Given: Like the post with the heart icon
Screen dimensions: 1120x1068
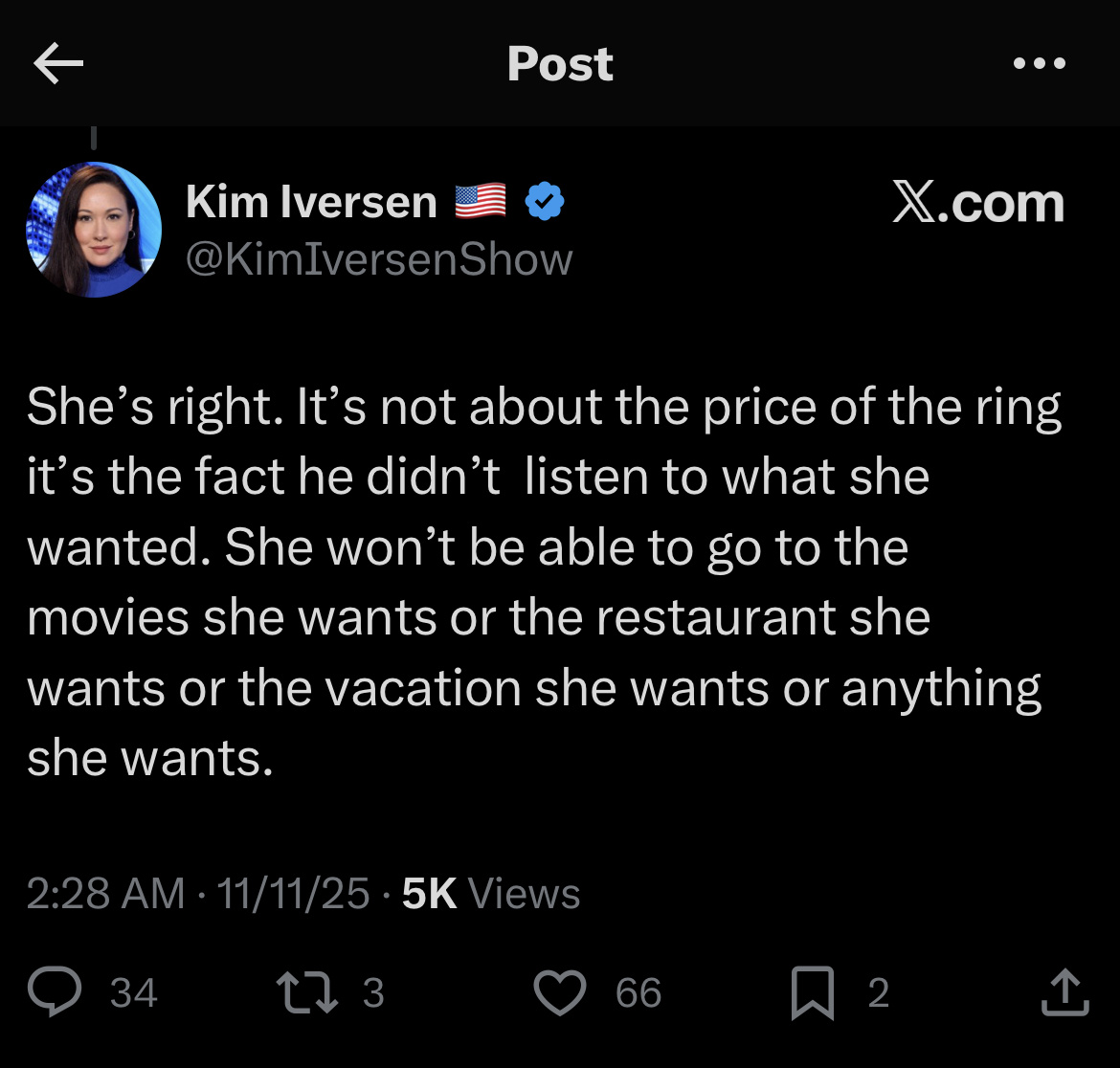Looking at the screenshot, I should pos(559,991).
